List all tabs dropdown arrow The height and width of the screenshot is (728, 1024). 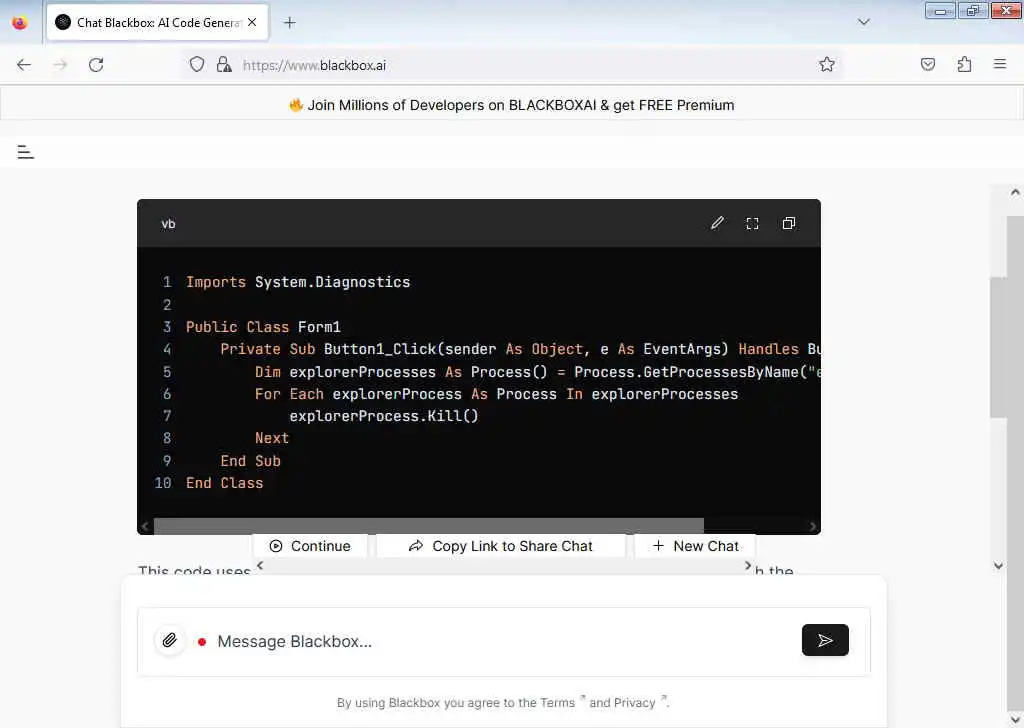point(863,23)
